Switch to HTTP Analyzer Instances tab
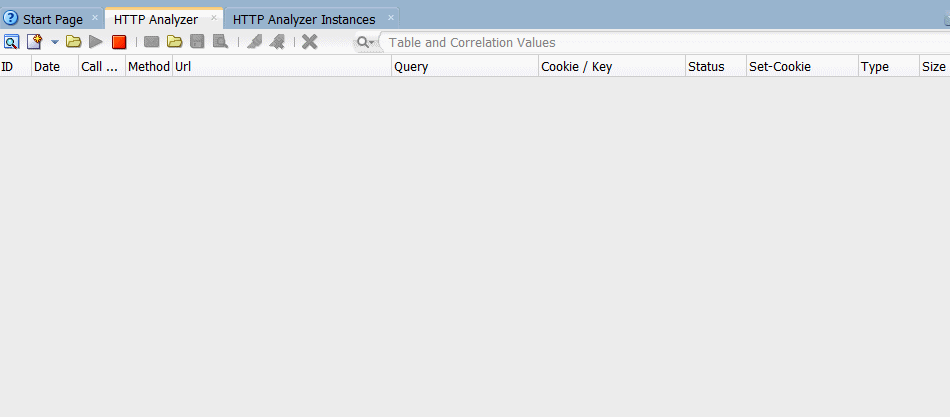This screenshot has height=417, width=950. (x=304, y=19)
